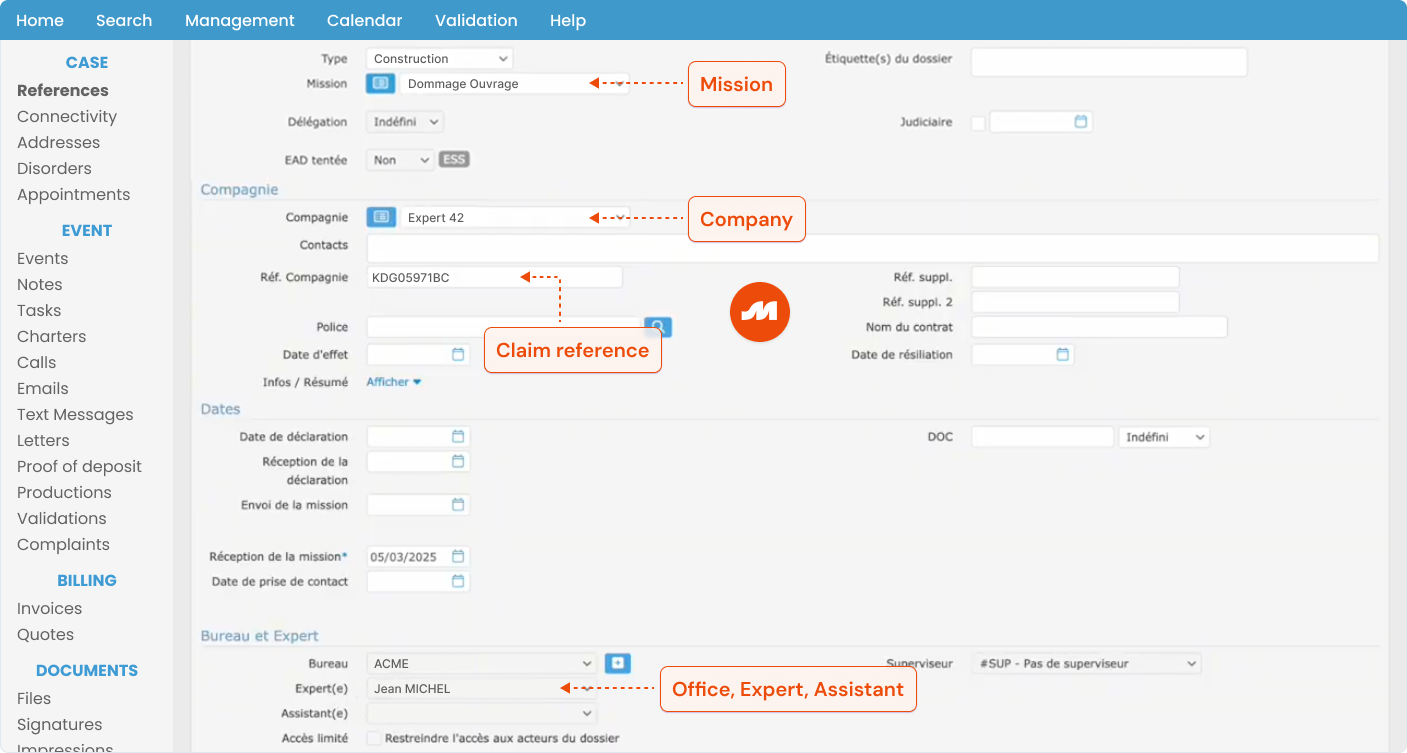
Task: Open the Home menu
Action: pyautogui.click(x=40, y=20)
